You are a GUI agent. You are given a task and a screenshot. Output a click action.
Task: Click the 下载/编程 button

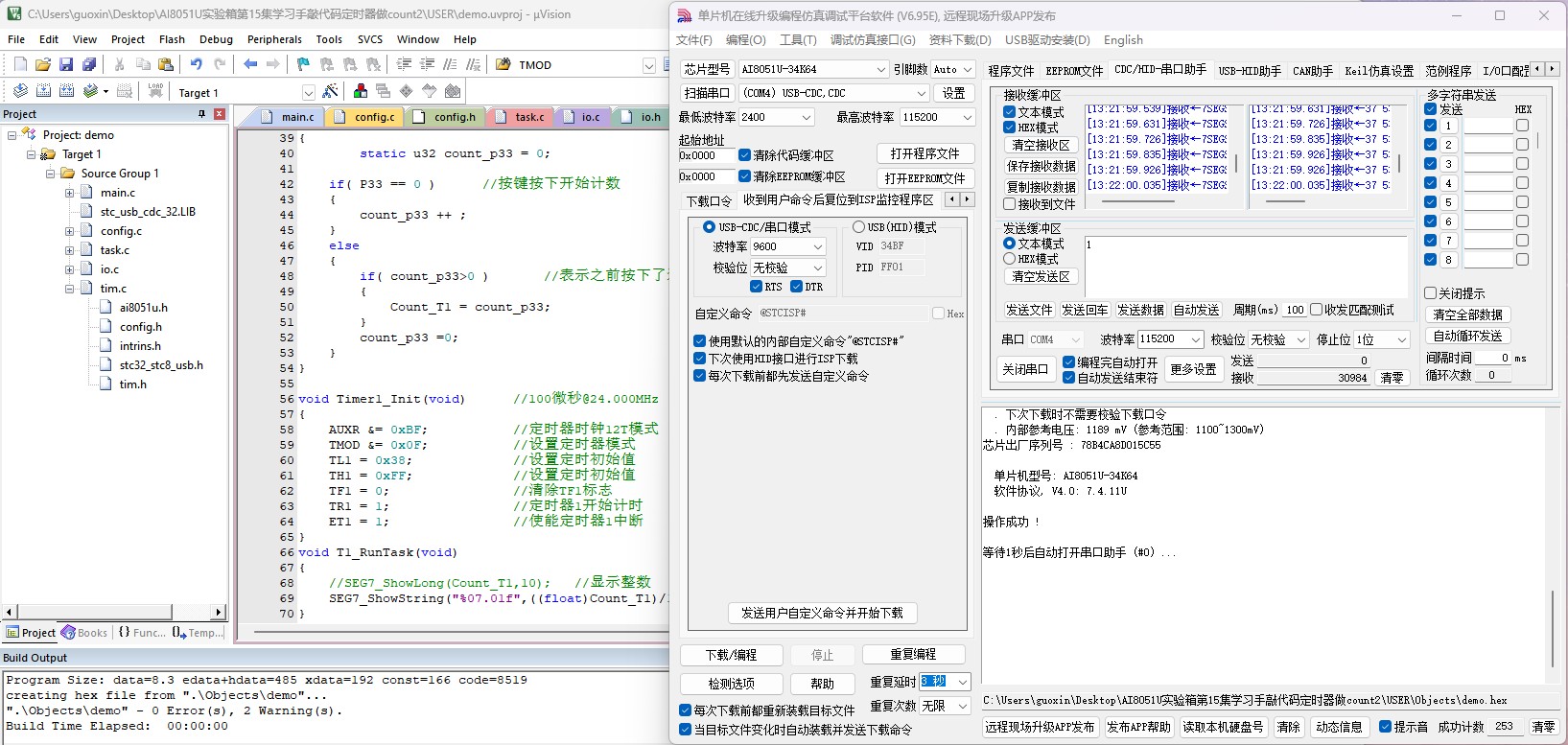tap(731, 655)
